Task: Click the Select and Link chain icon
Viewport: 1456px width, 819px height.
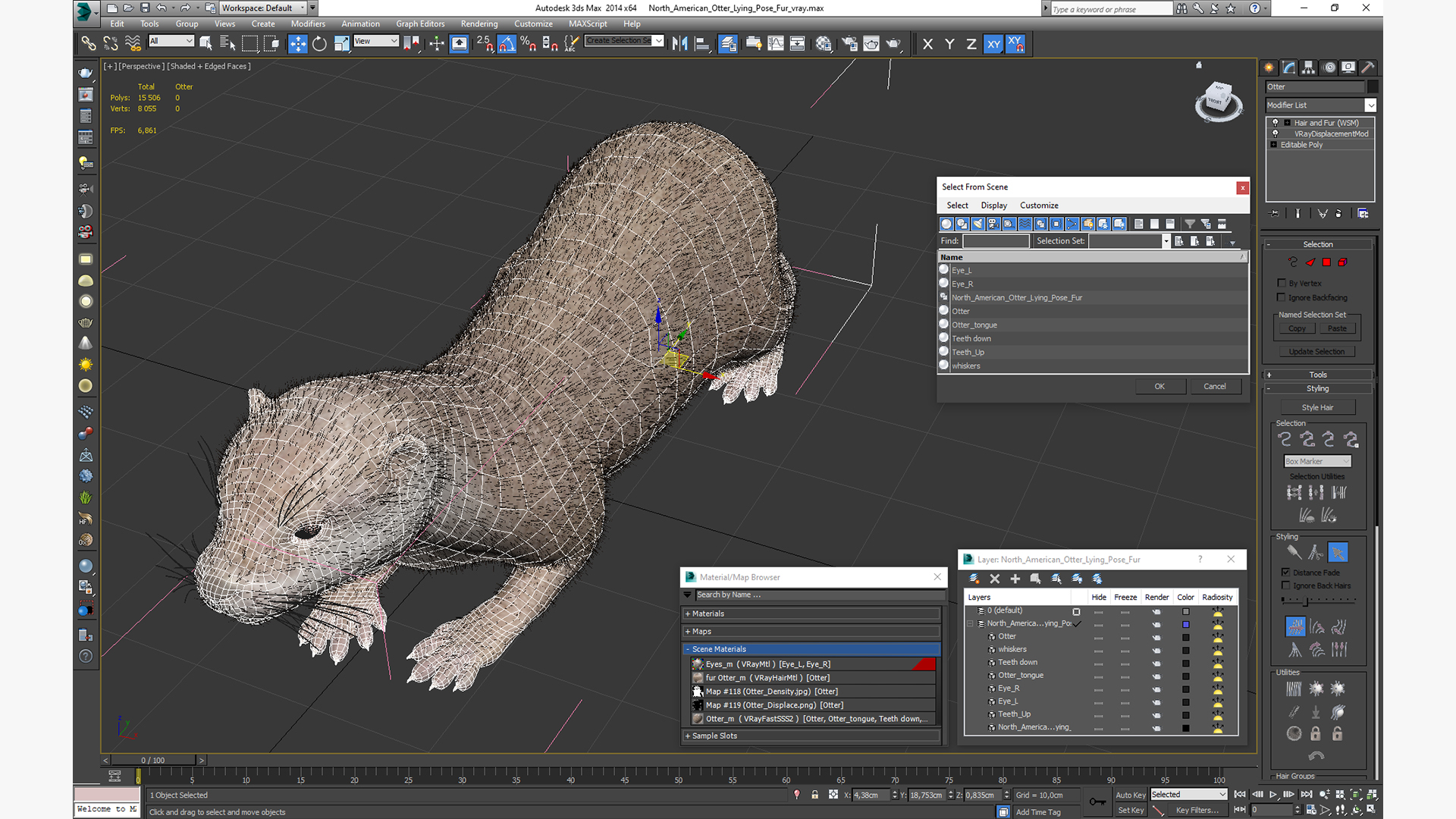Action: (89, 44)
